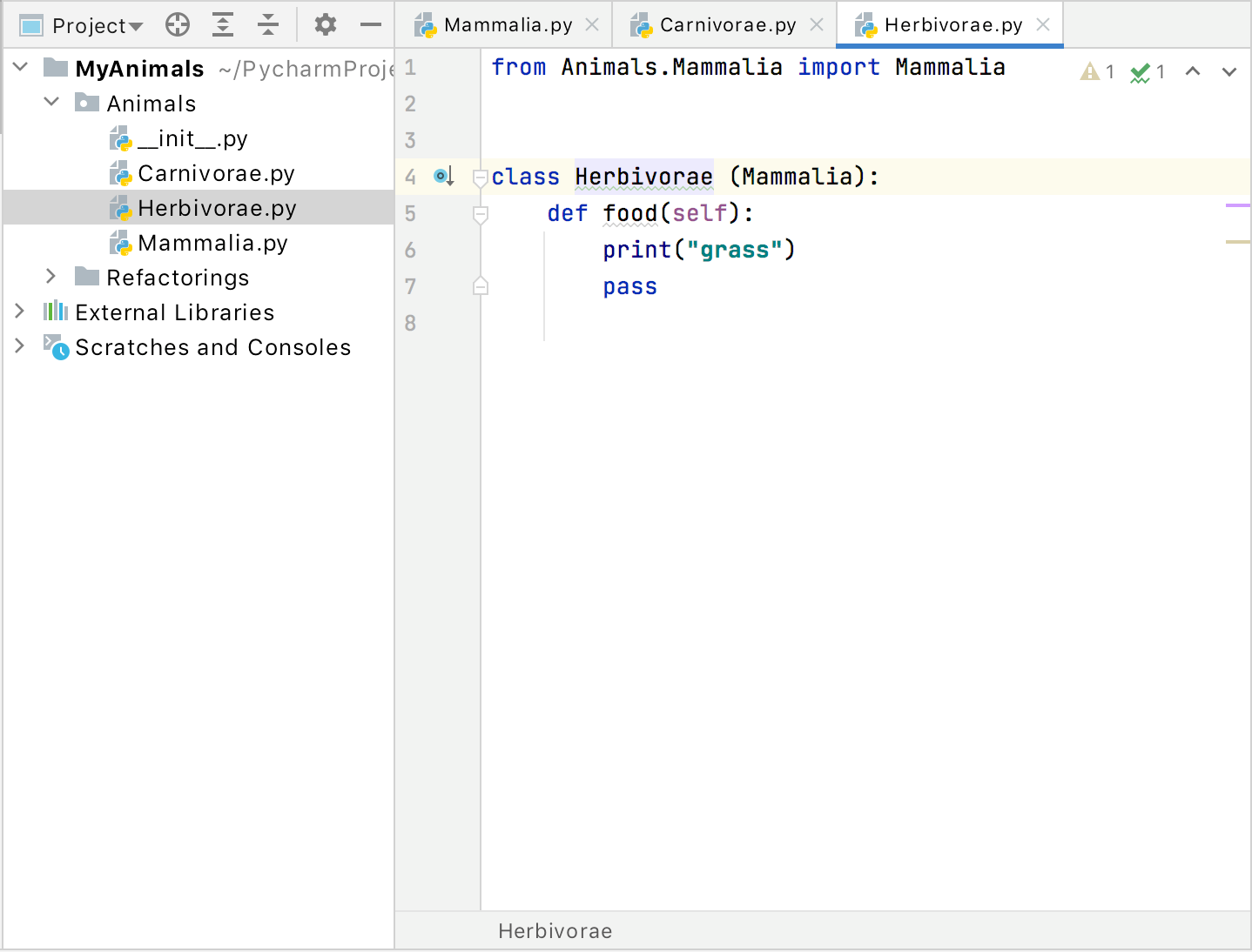
Task: Open Project panel settings gear
Action: tap(325, 25)
